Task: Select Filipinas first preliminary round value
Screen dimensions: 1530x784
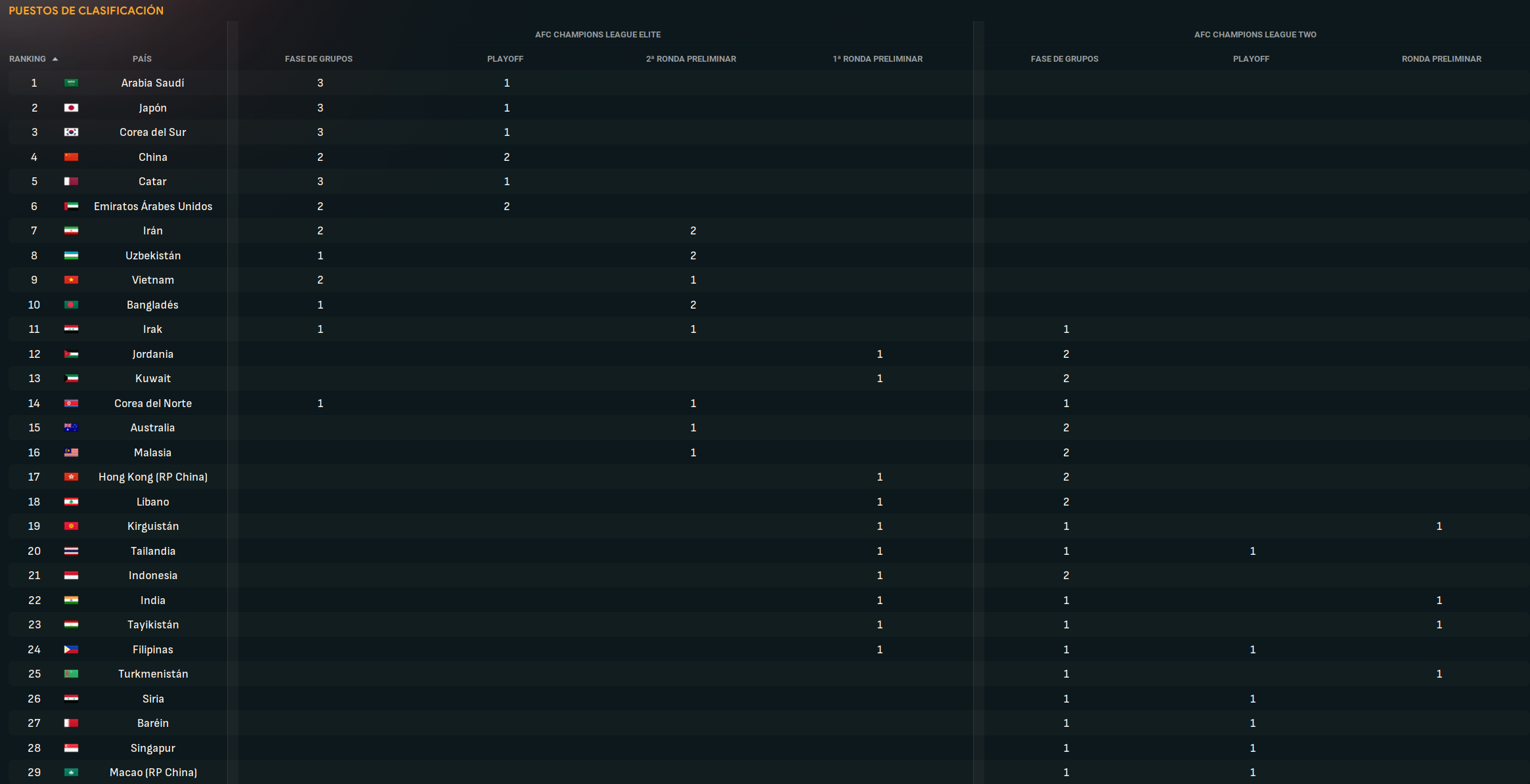Action: tap(879, 649)
